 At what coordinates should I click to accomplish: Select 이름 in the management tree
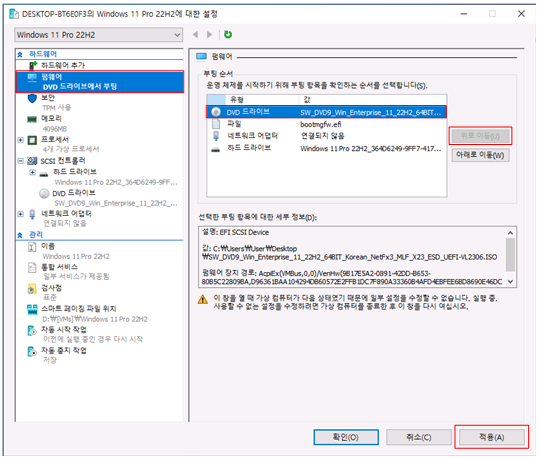[48, 246]
